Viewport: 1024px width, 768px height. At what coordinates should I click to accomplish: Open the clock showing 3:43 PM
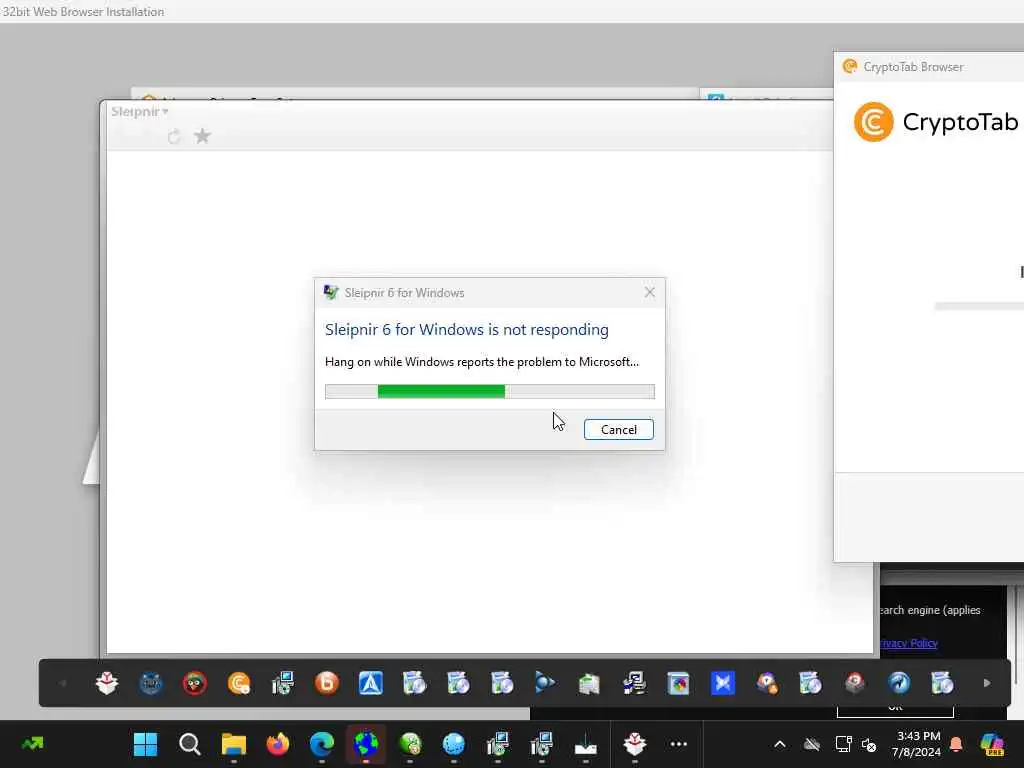coord(916,744)
